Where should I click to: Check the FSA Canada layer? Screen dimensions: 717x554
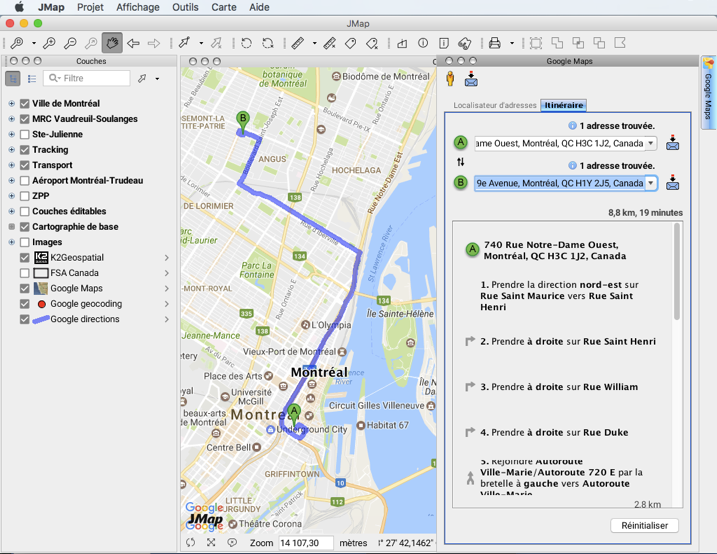pos(25,273)
